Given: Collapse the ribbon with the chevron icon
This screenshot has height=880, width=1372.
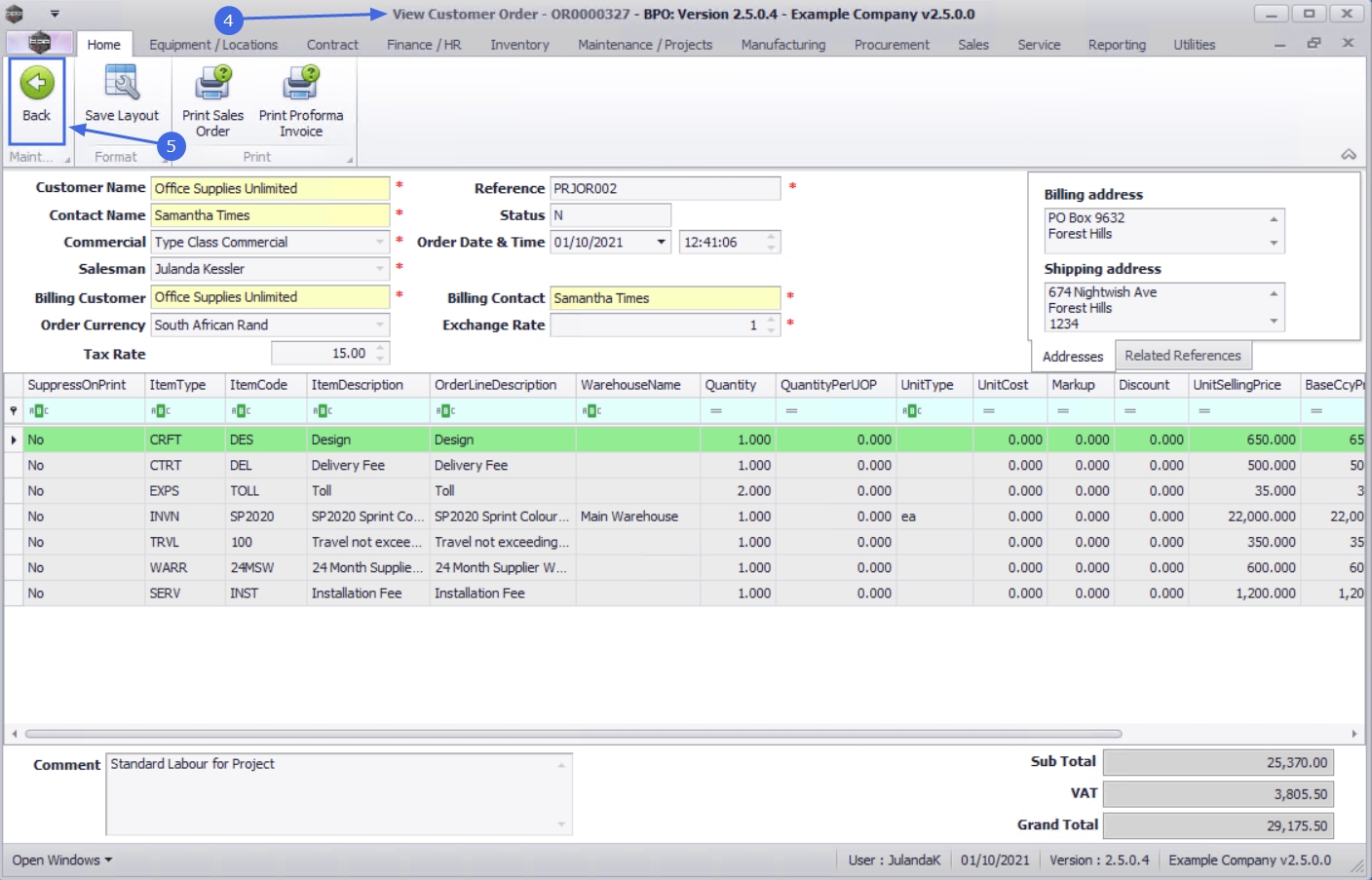Looking at the screenshot, I should (1349, 155).
